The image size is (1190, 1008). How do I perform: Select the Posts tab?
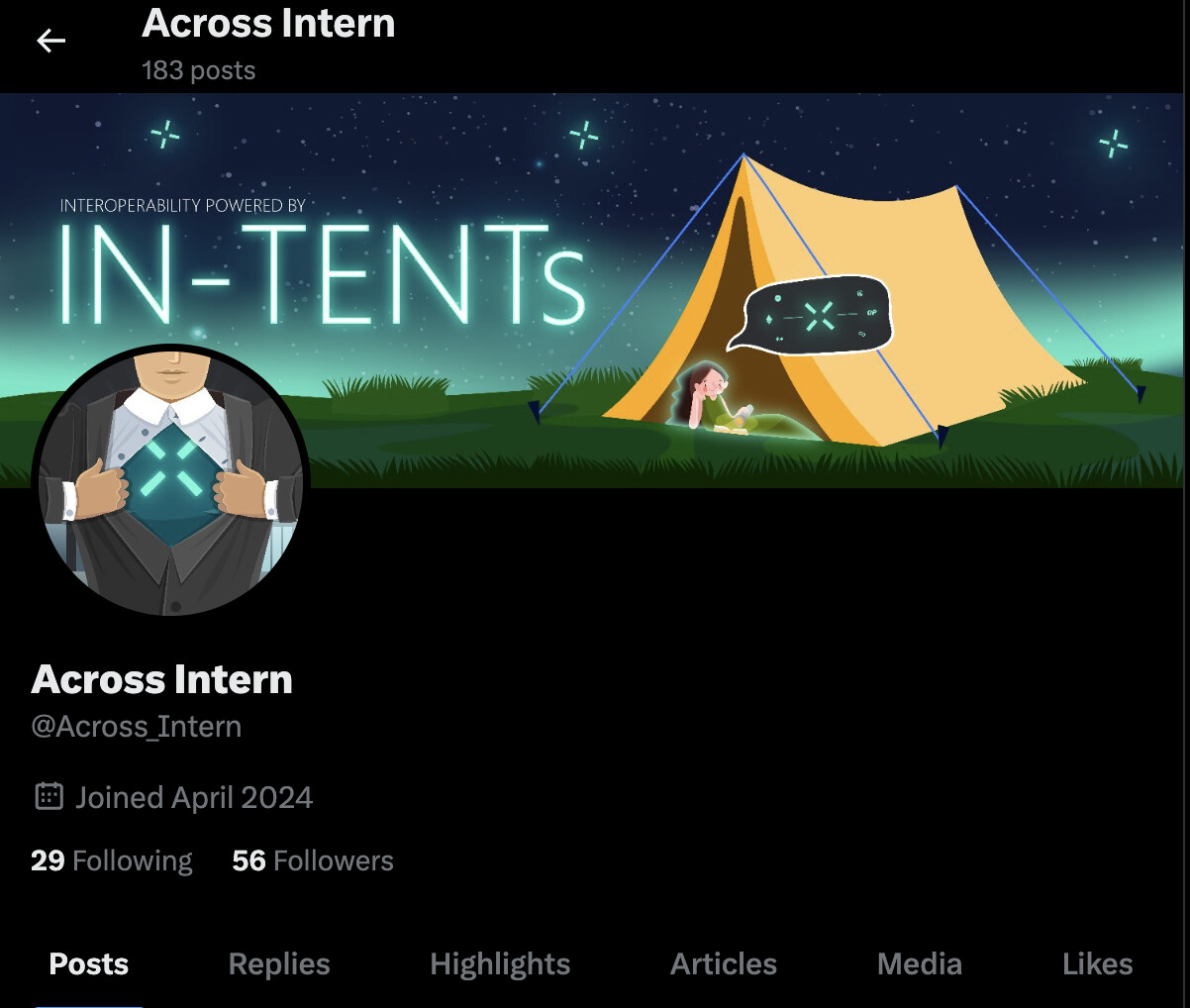coord(89,964)
